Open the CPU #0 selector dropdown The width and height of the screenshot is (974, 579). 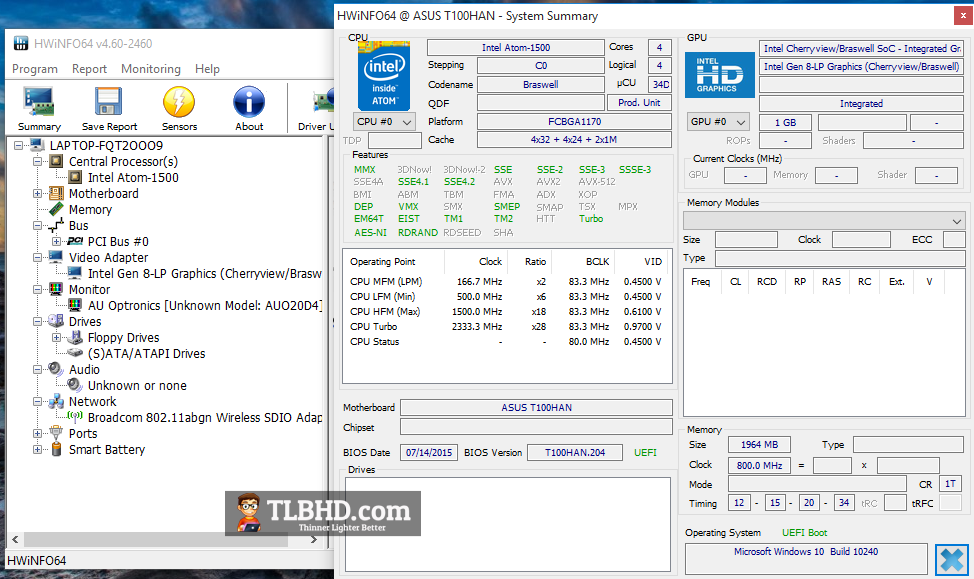coord(384,122)
